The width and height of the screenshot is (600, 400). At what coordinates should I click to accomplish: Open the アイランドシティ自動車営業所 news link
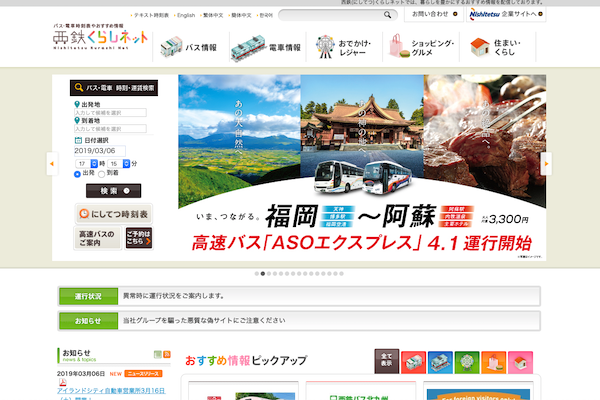coord(111,391)
